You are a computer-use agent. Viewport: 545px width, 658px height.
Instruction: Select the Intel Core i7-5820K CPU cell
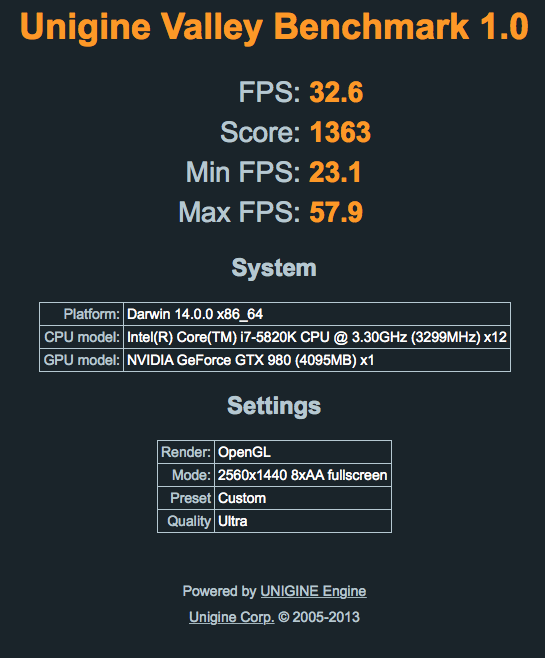pyautogui.click(x=317, y=337)
